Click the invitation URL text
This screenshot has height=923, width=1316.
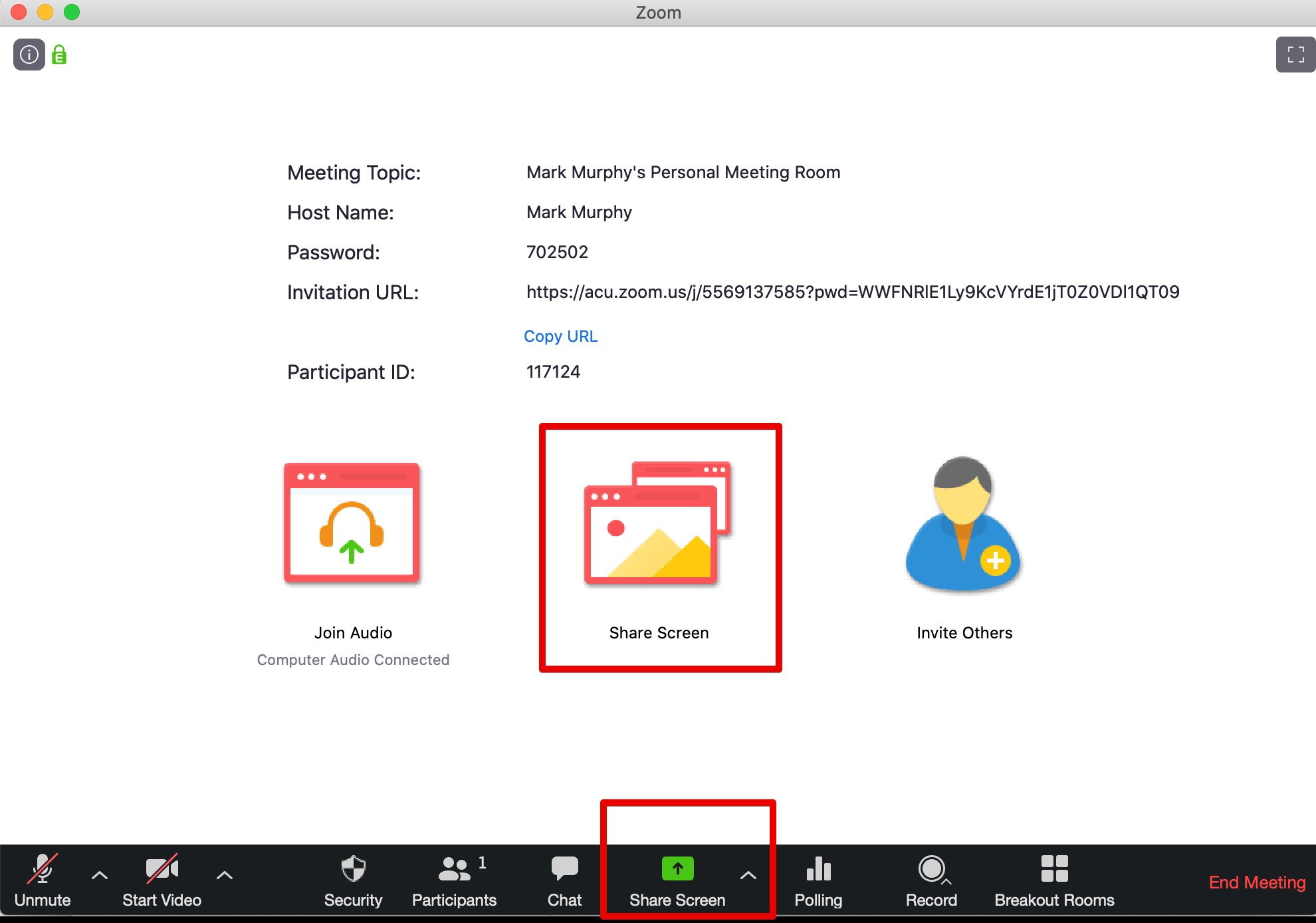[853, 292]
